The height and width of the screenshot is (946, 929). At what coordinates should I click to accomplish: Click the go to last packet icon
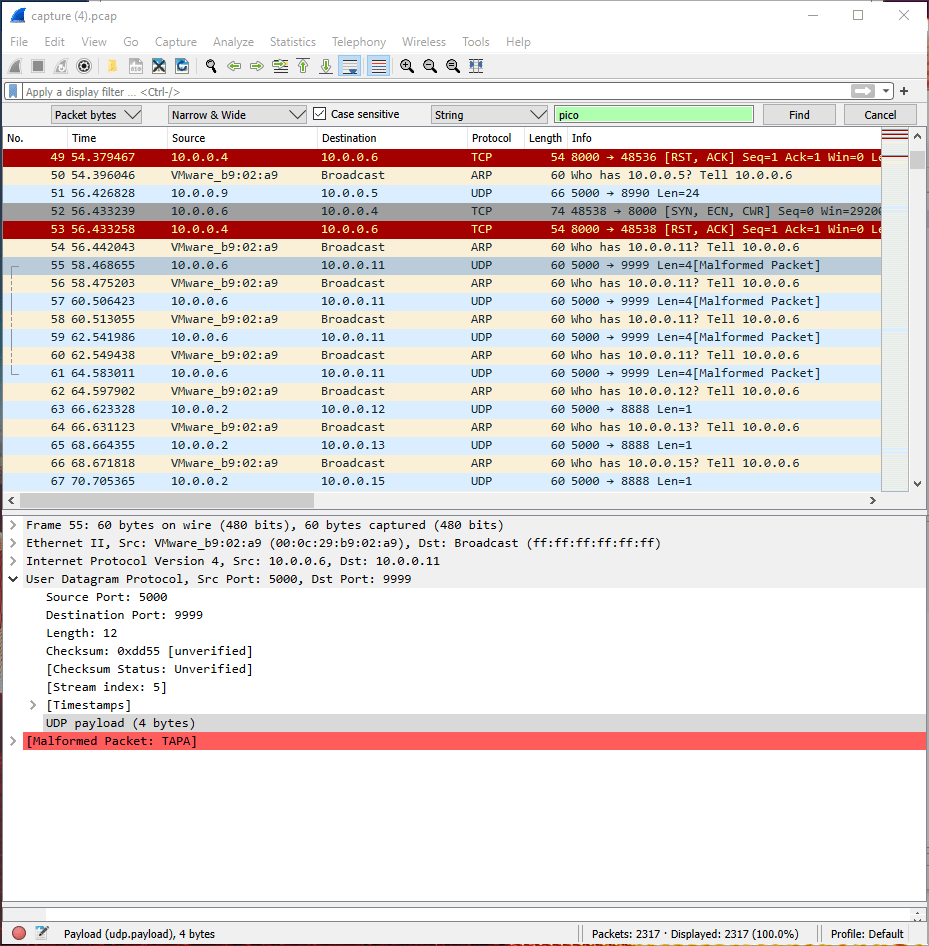[x=326, y=66]
